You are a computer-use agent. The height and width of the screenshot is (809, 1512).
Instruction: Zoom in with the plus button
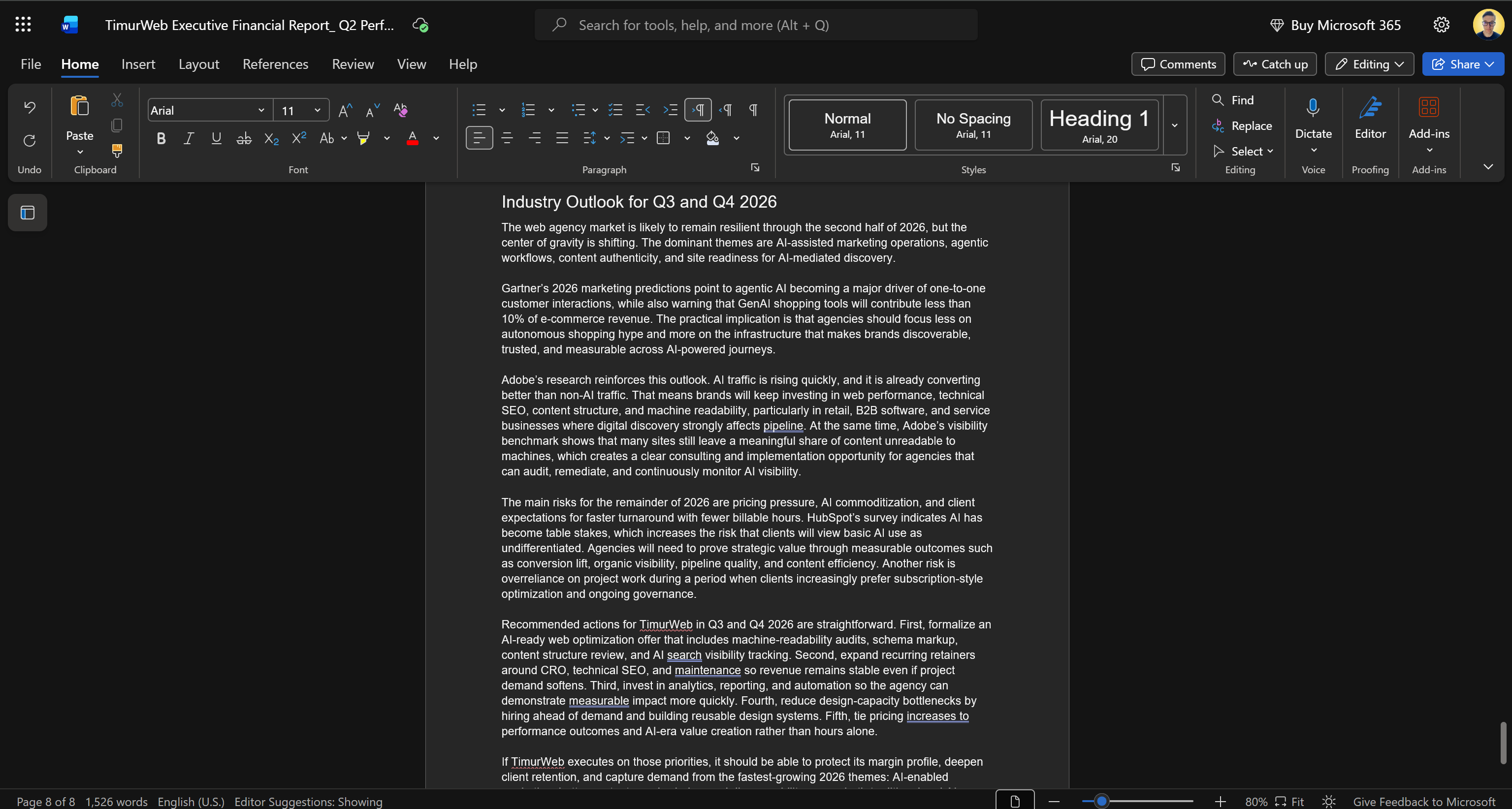click(1220, 802)
